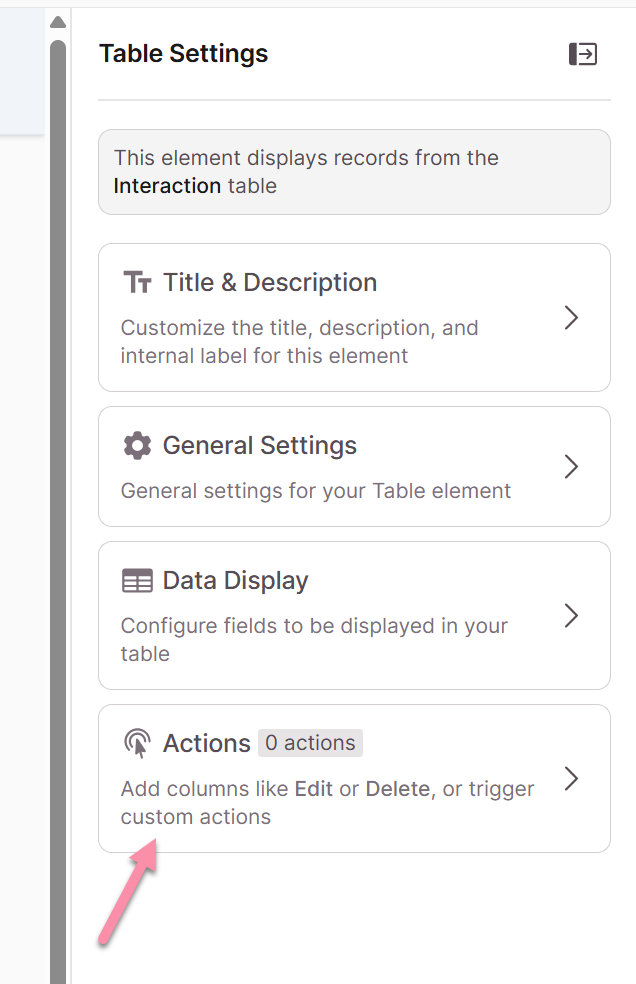Click the '0 actions' badge

click(310, 743)
